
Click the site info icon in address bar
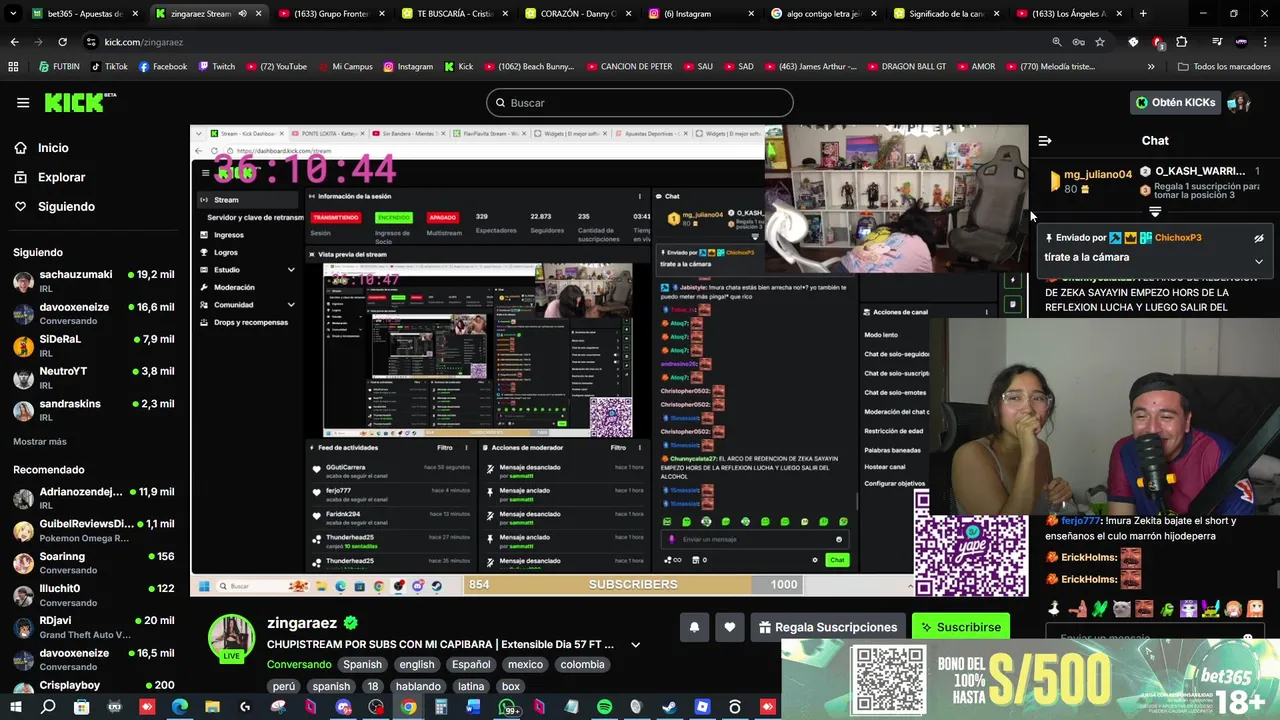point(92,42)
